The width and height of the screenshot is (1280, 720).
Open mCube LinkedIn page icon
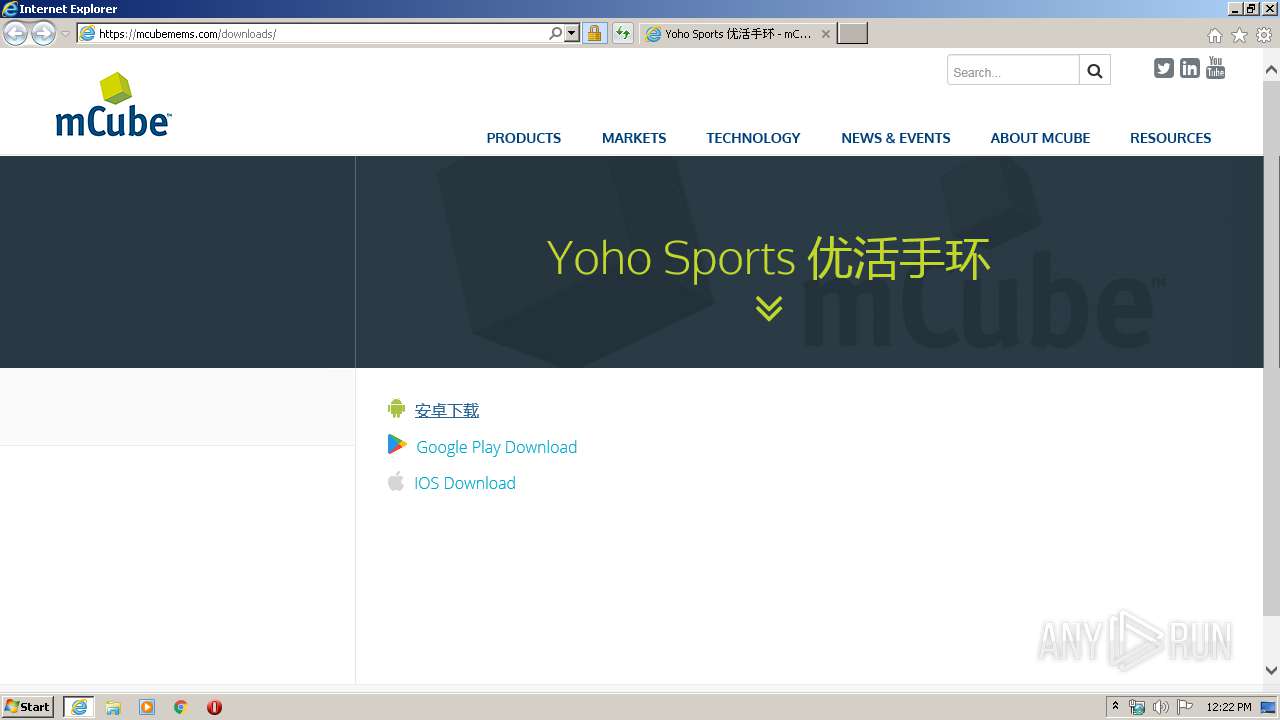click(x=1190, y=68)
